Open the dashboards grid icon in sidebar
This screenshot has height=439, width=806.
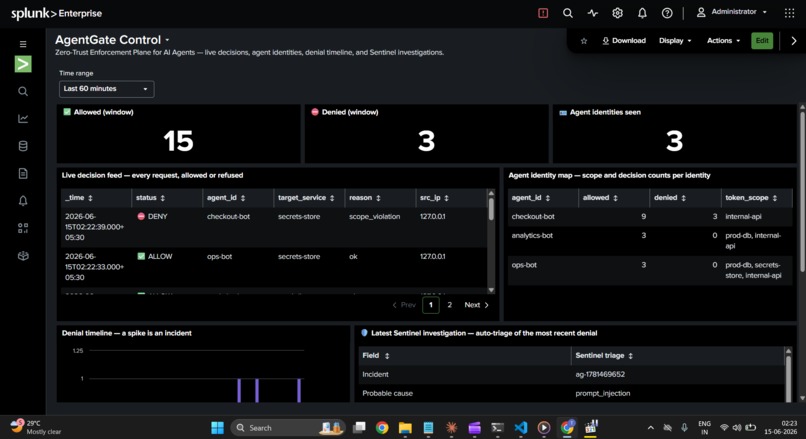[x=23, y=228]
